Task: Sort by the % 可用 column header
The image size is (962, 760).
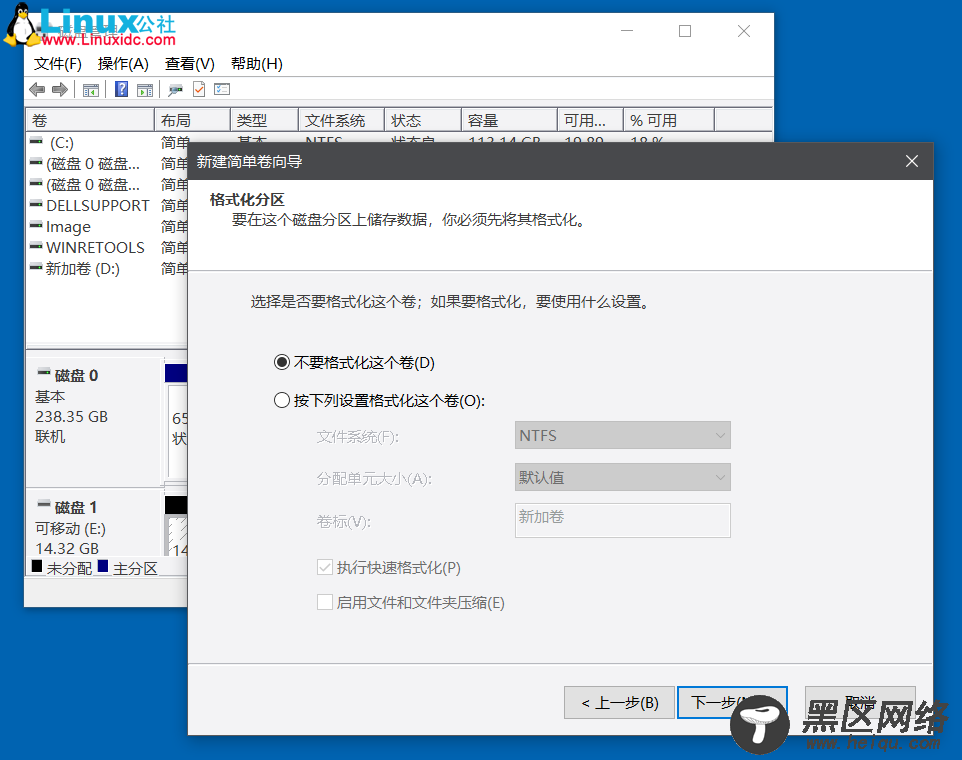Action: tap(669, 120)
